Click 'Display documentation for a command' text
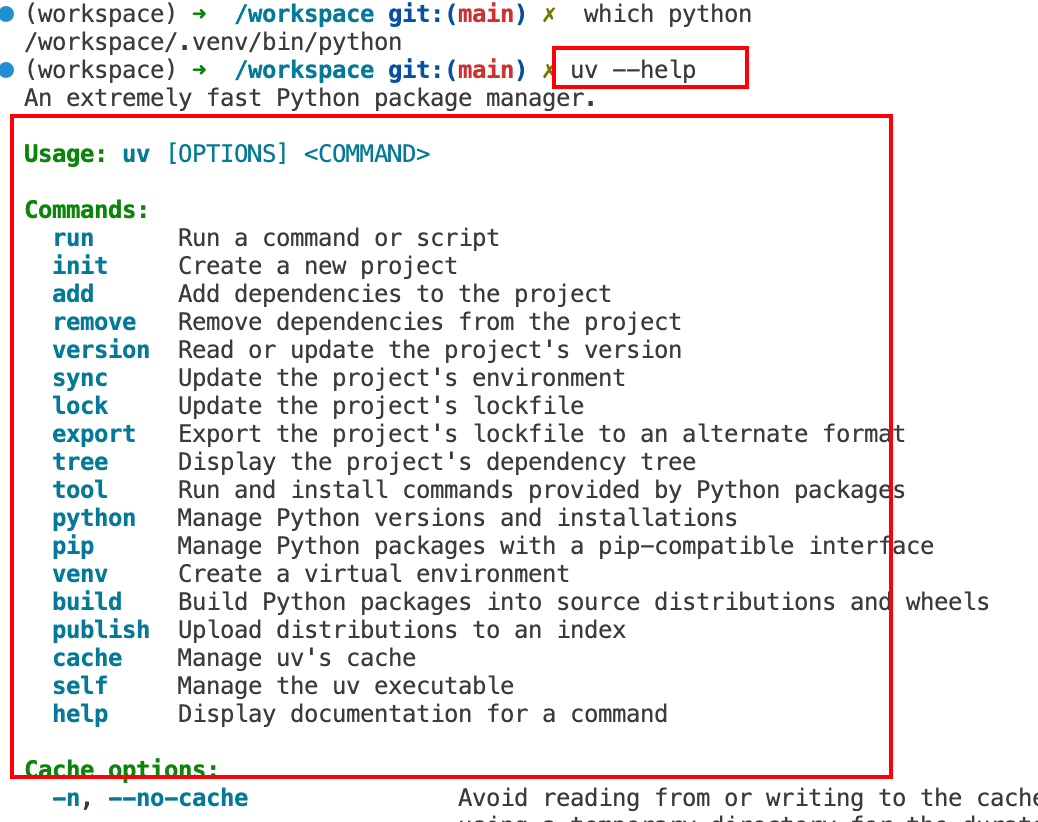Image resolution: width=1038 pixels, height=822 pixels. point(422,714)
